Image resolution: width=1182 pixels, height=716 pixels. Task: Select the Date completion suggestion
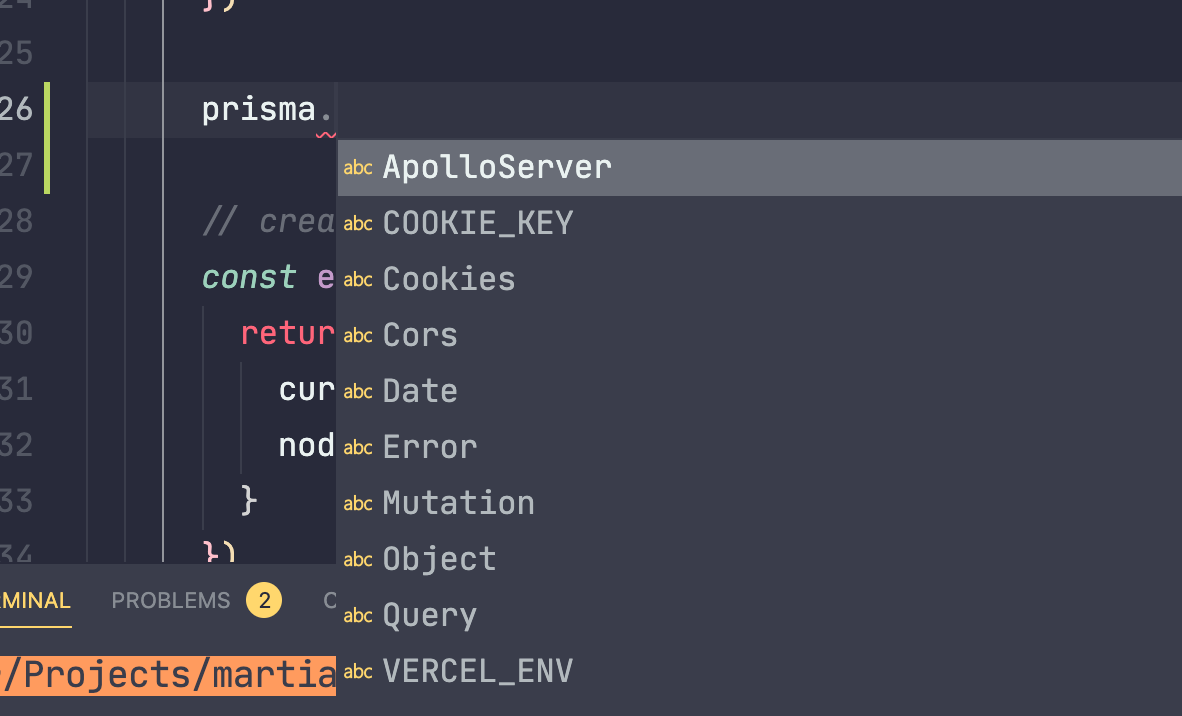(419, 391)
